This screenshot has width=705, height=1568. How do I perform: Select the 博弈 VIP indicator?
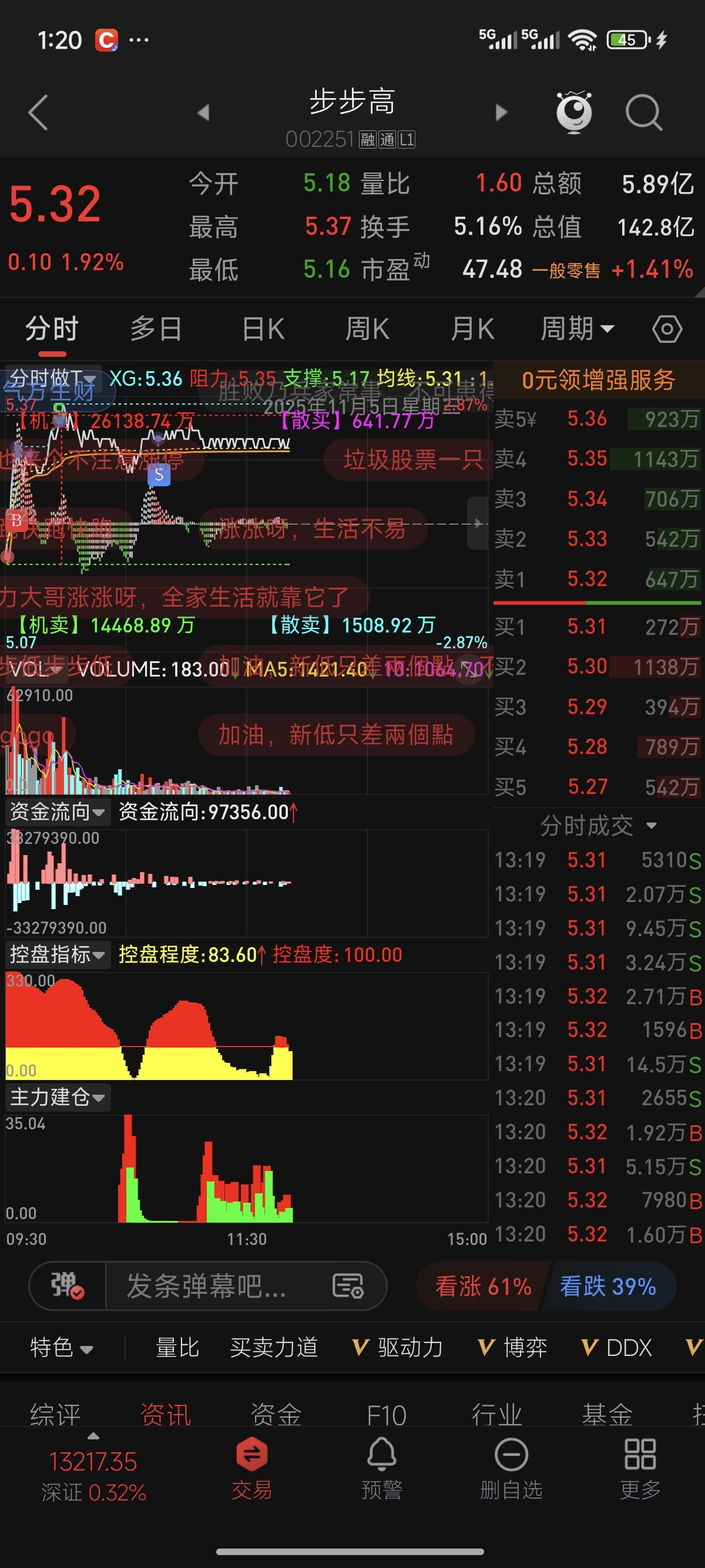[512, 1347]
